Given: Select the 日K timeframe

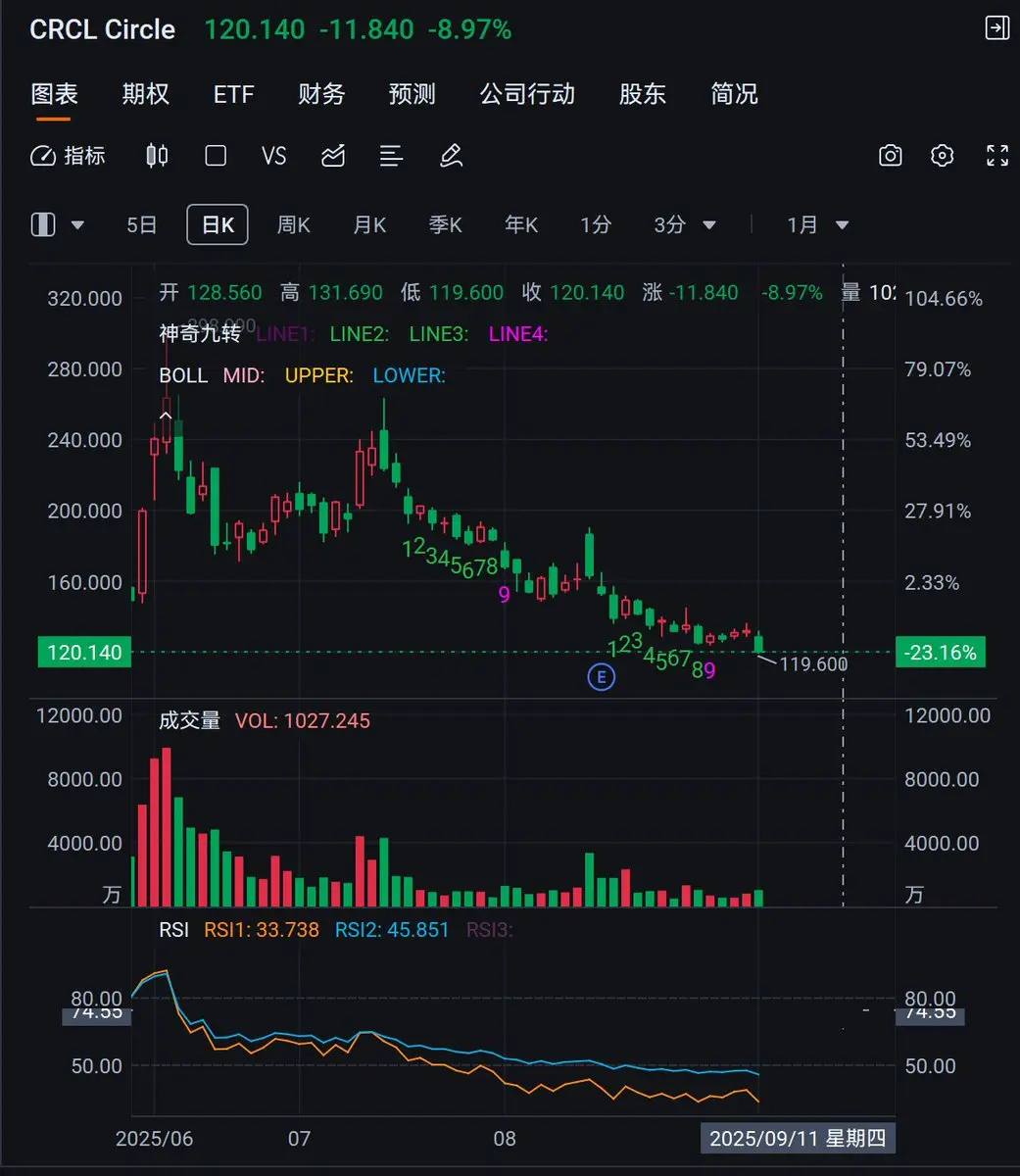Looking at the screenshot, I should pyautogui.click(x=218, y=225).
